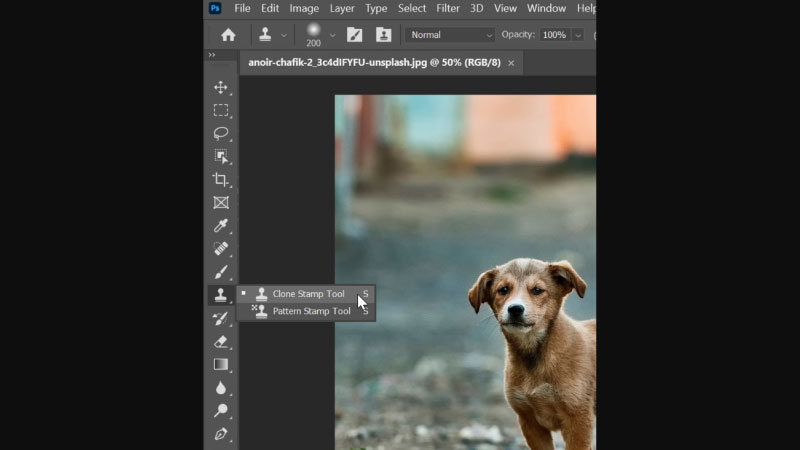
Task: Open the File menu
Action: pos(242,8)
